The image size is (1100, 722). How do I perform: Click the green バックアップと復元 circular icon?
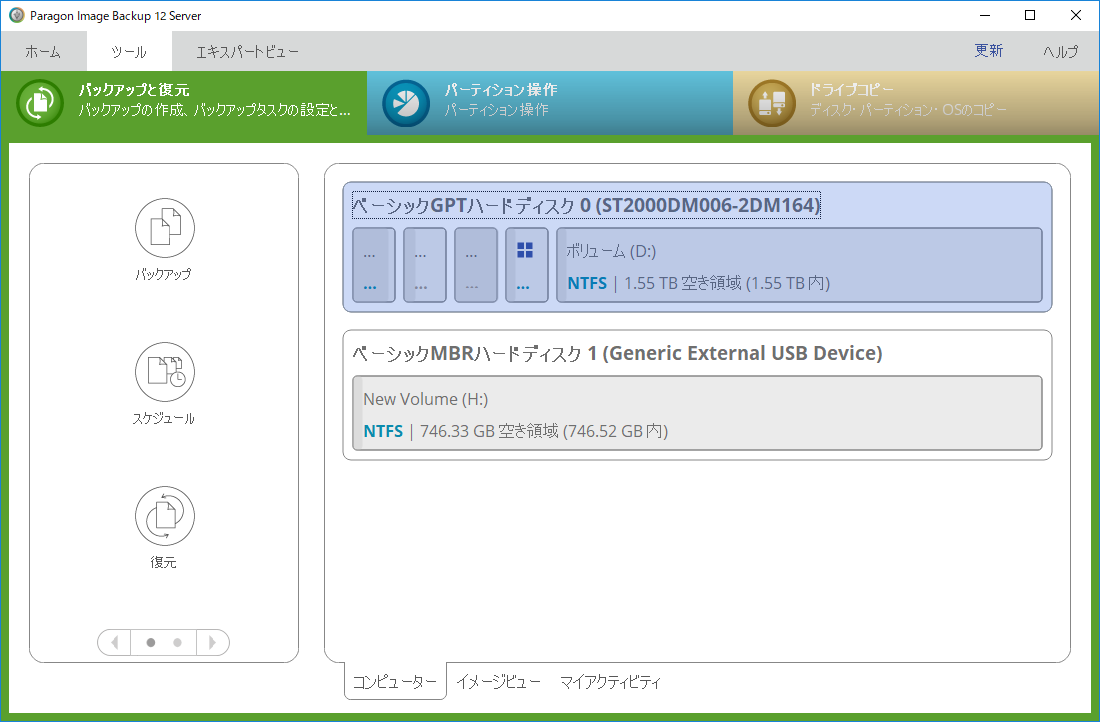click(40, 103)
